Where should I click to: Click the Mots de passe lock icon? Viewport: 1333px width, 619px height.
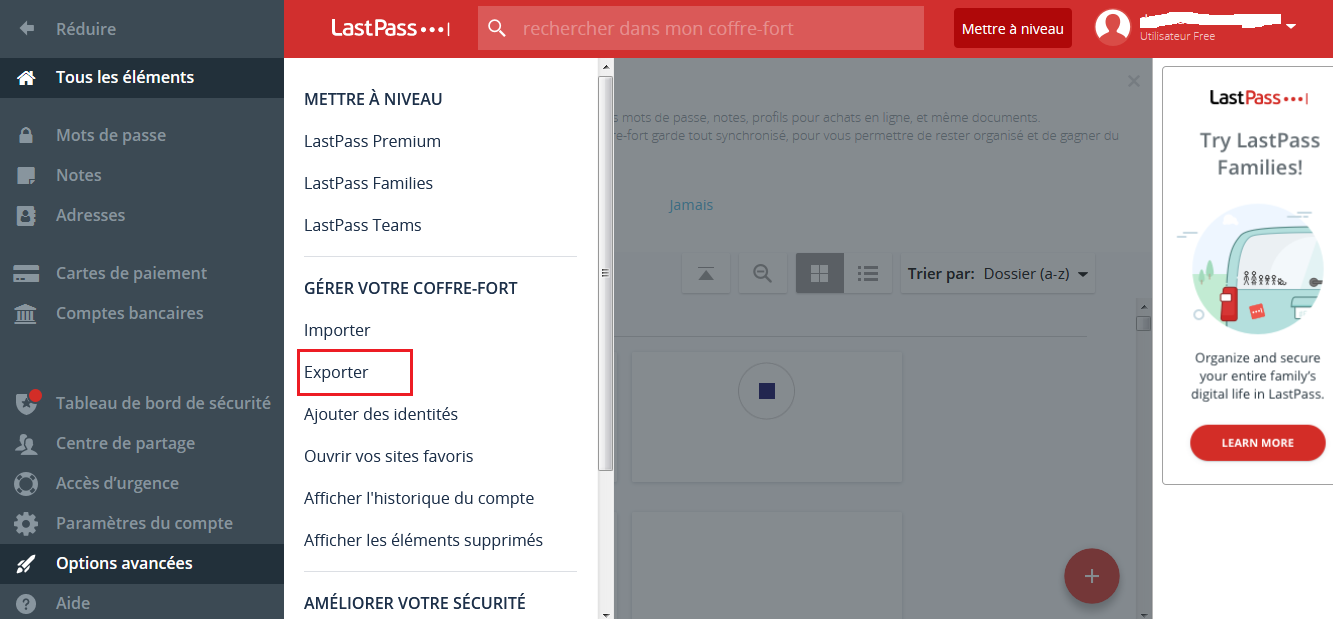[26, 135]
